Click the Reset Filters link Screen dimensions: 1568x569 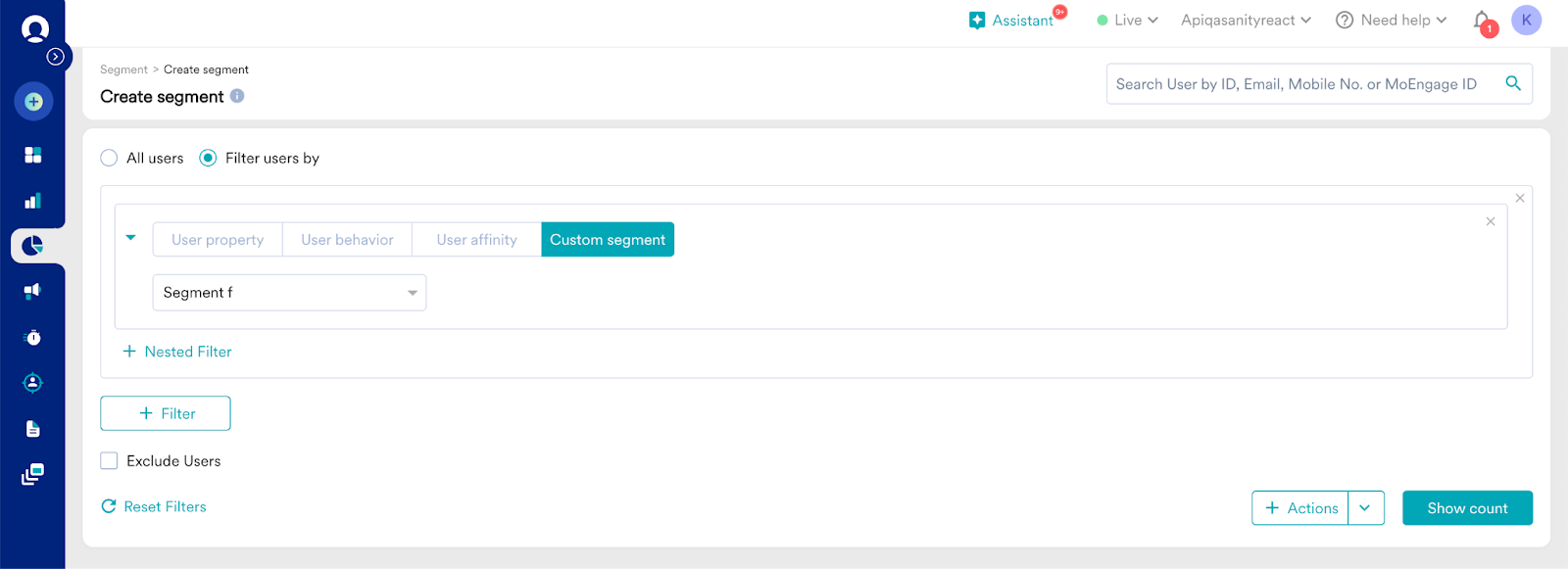(155, 506)
